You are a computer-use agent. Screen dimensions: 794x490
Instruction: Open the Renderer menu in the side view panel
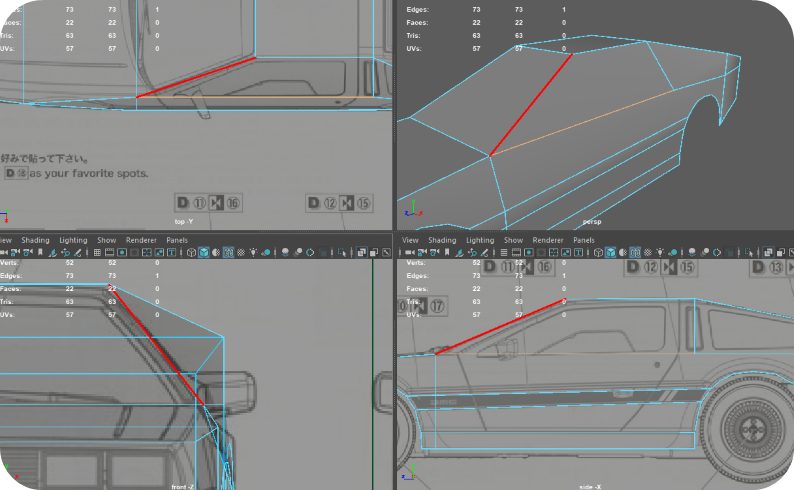click(547, 240)
